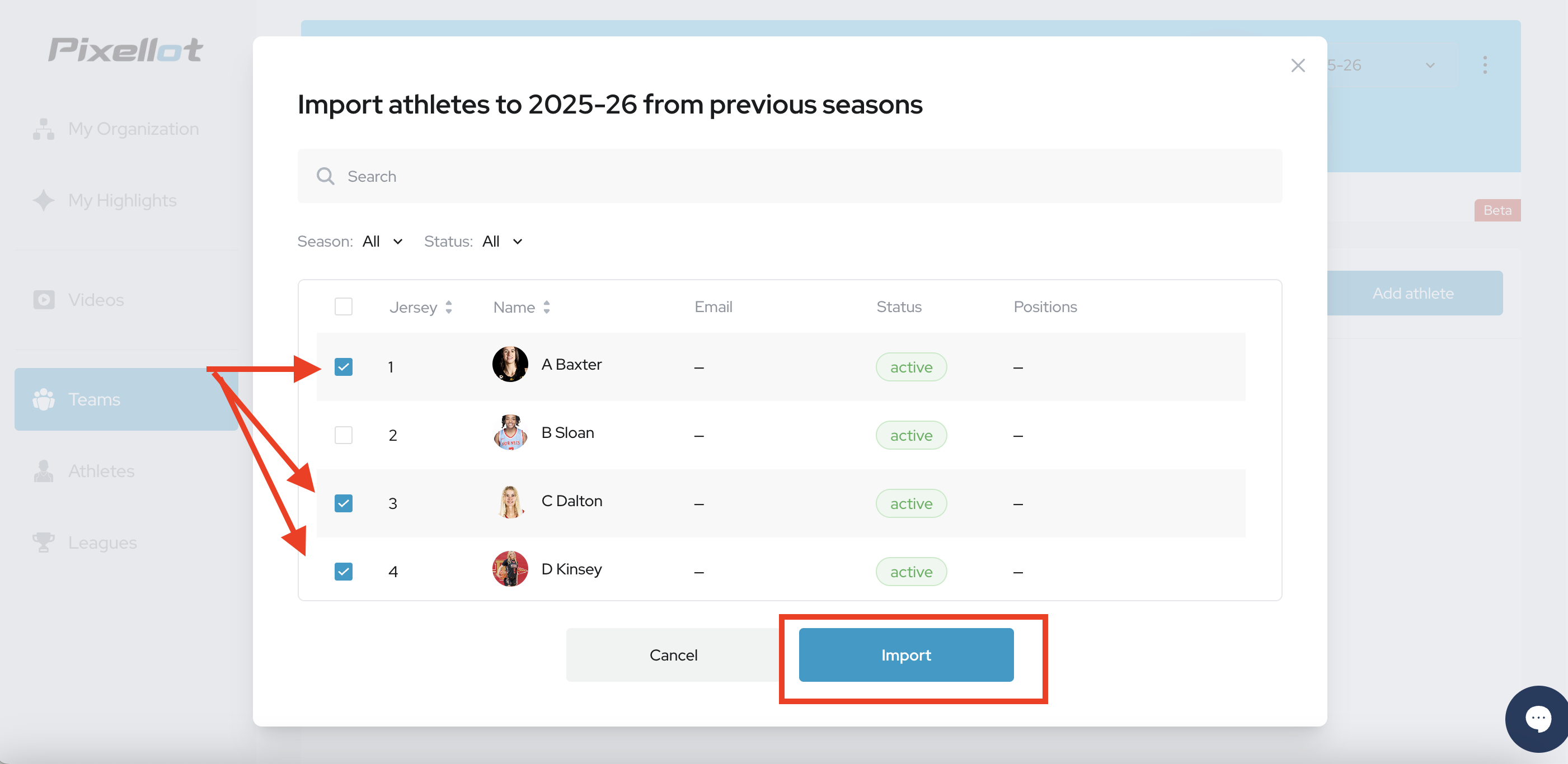Click the Cancel button
Image resolution: width=1568 pixels, height=764 pixels.
tap(673, 655)
